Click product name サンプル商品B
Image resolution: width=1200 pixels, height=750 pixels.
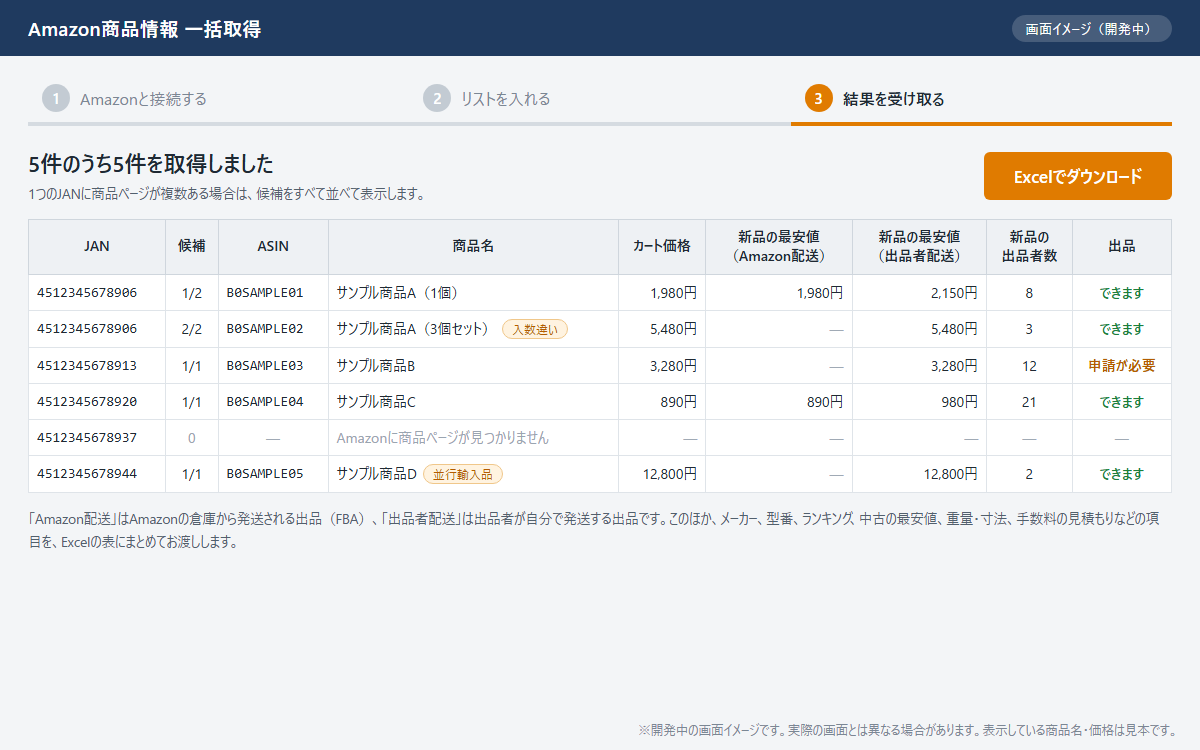[x=376, y=366]
